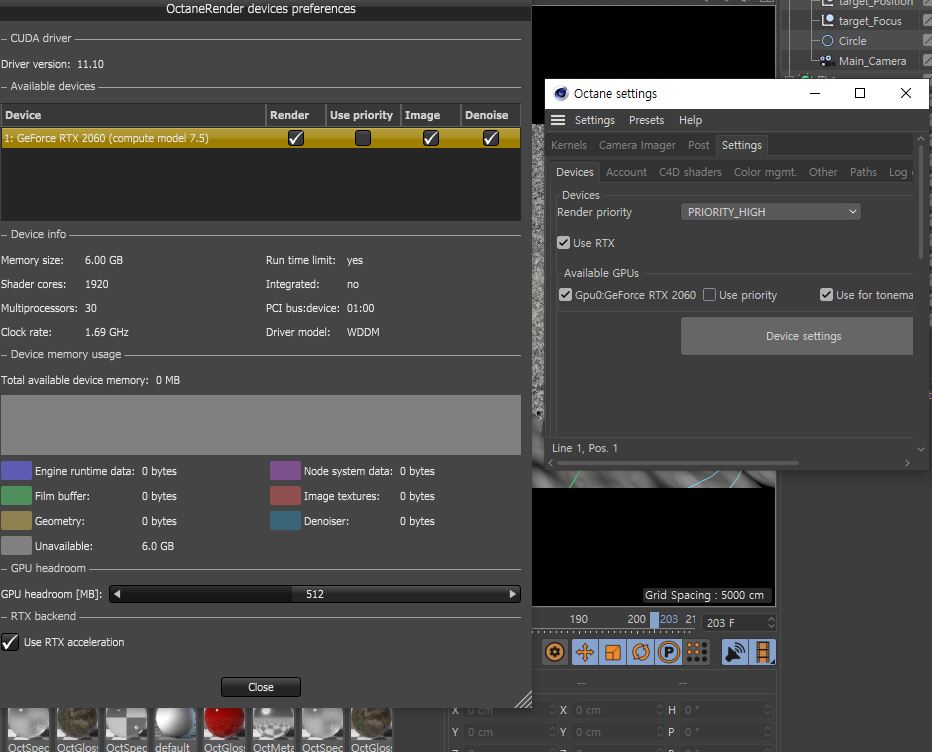Uncheck the Render checkbox for GeForce RTX 2060
The image size is (932, 752).
point(295,138)
